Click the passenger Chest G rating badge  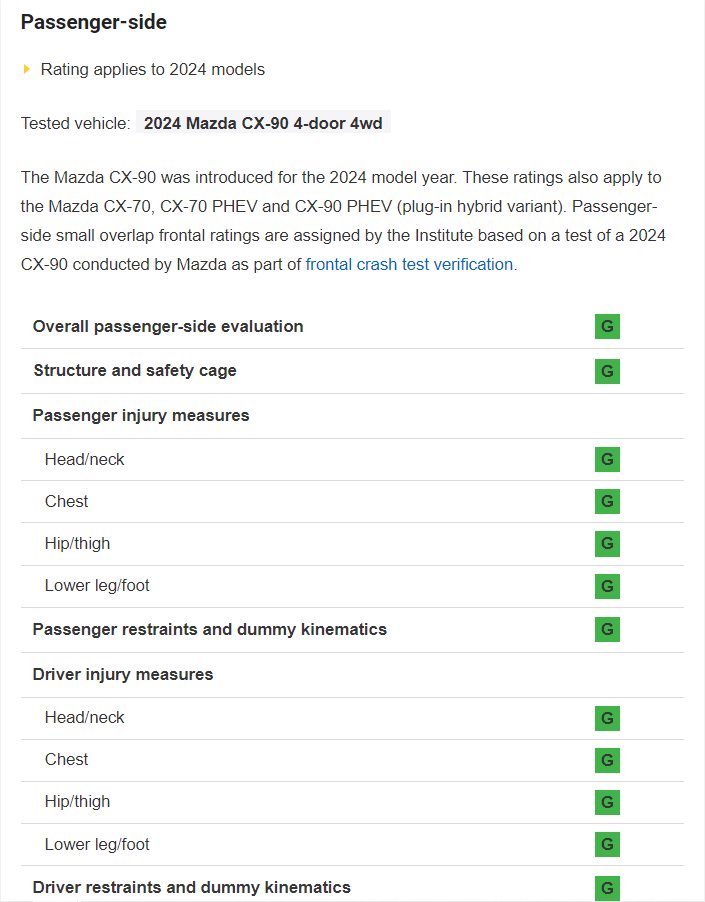pyautogui.click(x=607, y=502)
